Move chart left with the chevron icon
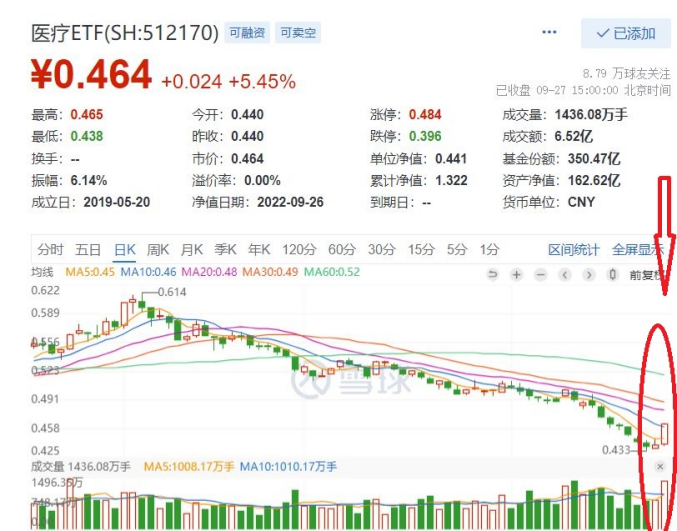677x531 pixels. pos(565,275)
